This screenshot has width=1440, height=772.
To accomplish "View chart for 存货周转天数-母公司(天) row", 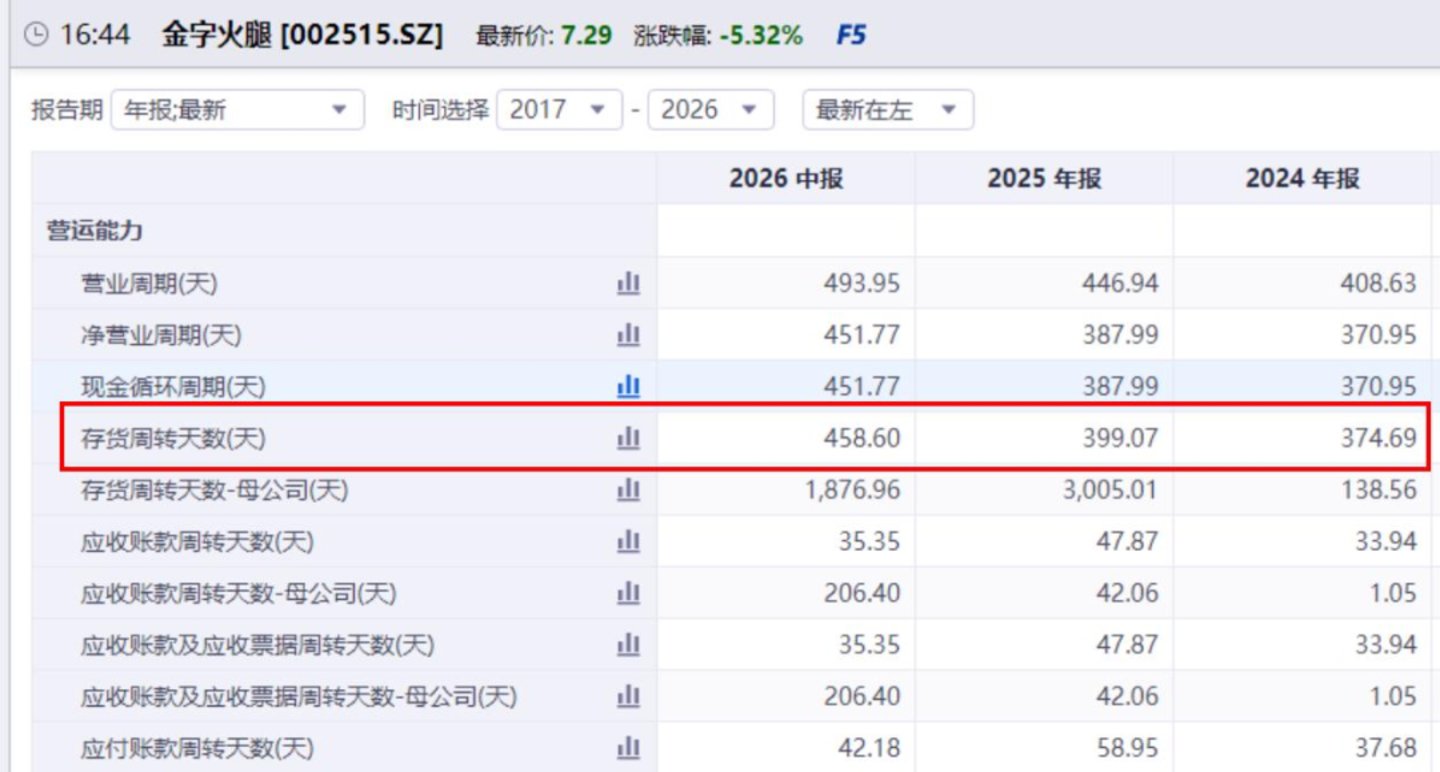I will (x=628, y=490).
